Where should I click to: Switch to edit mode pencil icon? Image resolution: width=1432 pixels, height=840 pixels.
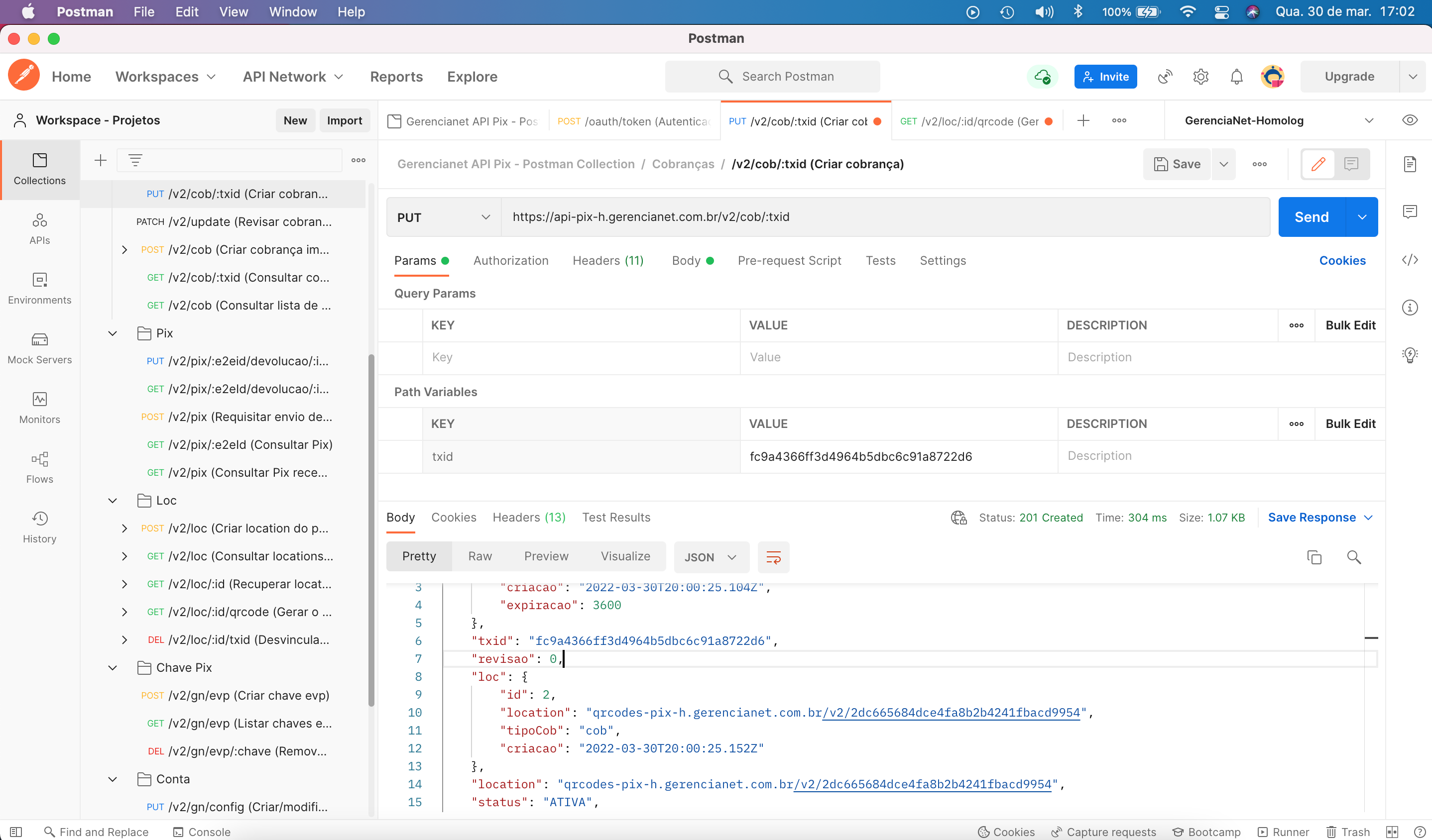click(x=1318, y=164)
